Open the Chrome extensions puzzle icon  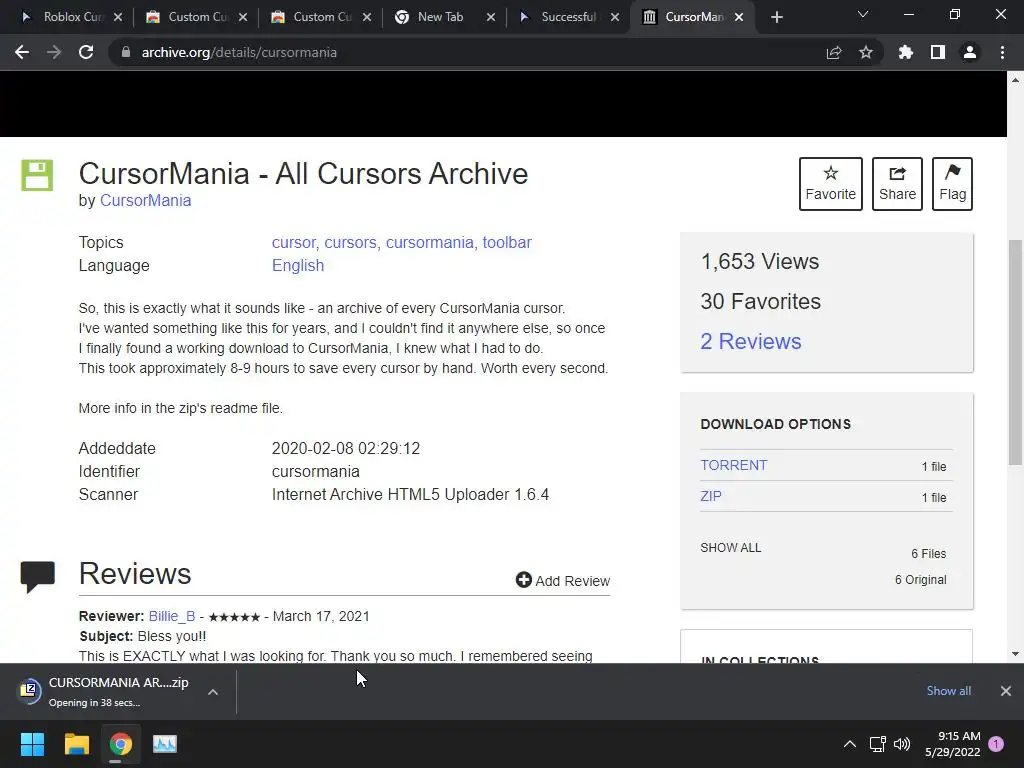pos(905,52)
